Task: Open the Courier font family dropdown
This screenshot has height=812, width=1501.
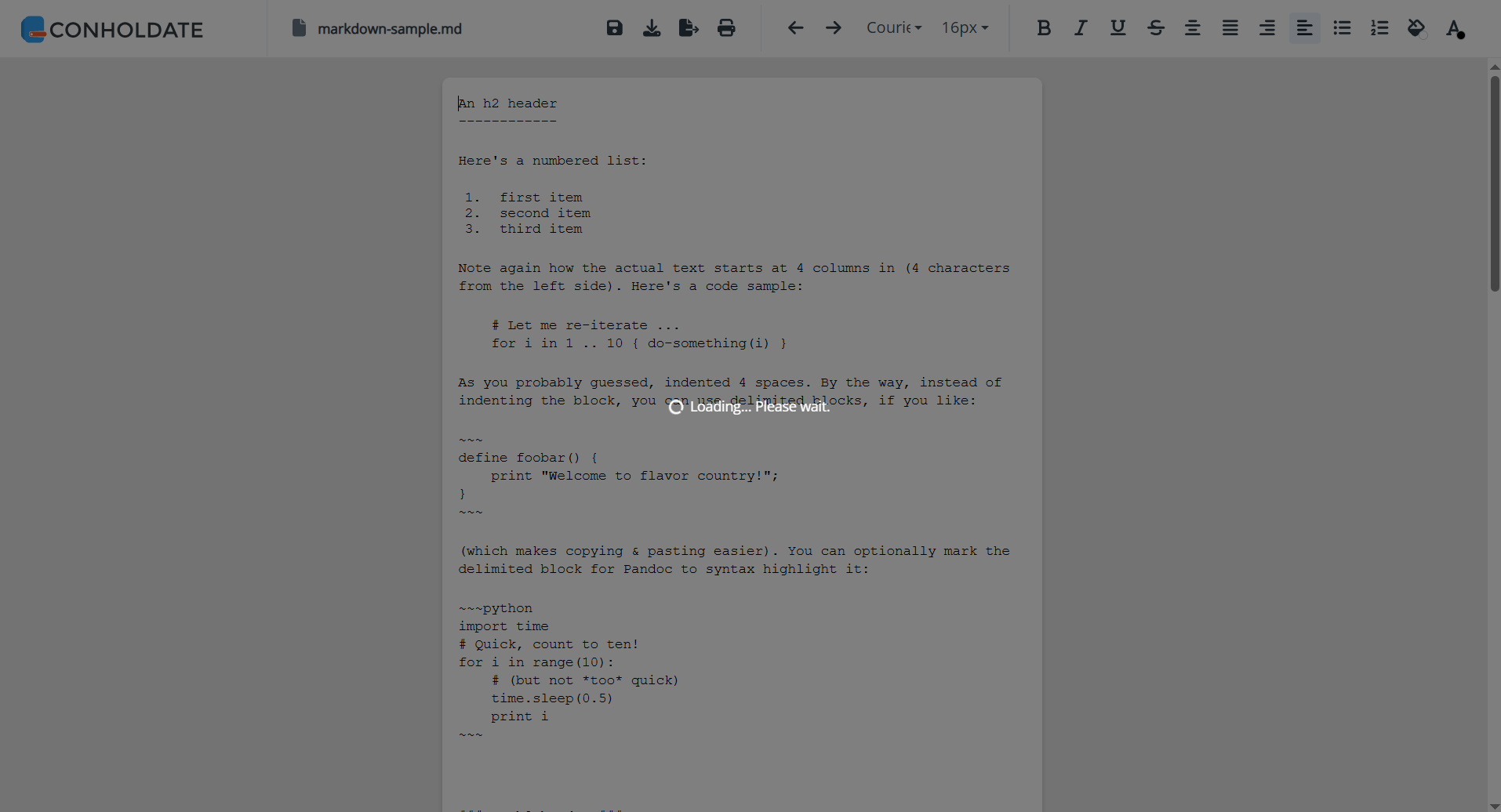Action: (x=894, y=27)
